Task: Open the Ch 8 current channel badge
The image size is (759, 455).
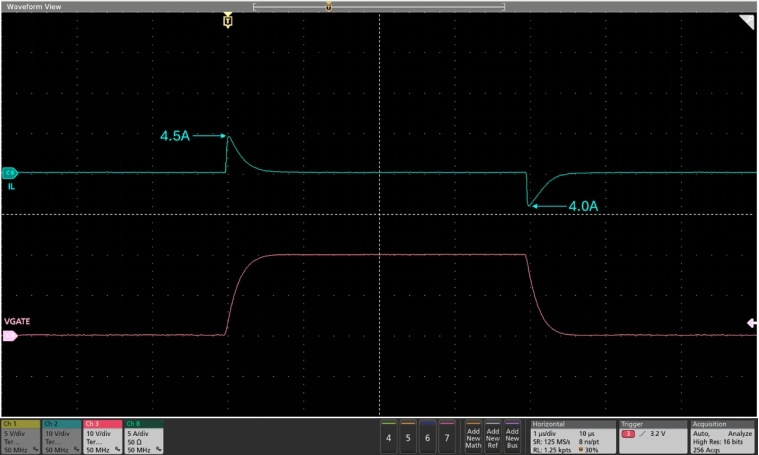Action: [144, 436]
